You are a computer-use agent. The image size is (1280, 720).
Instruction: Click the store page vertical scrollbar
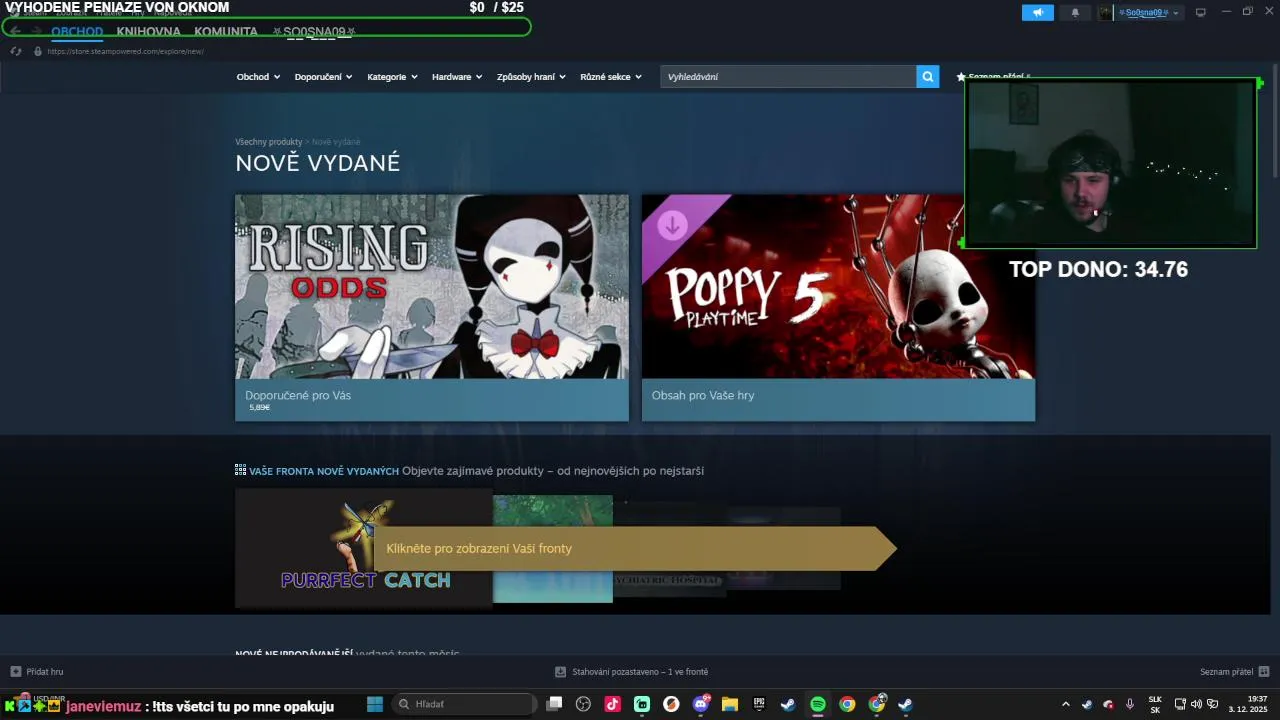[1274, 120]
